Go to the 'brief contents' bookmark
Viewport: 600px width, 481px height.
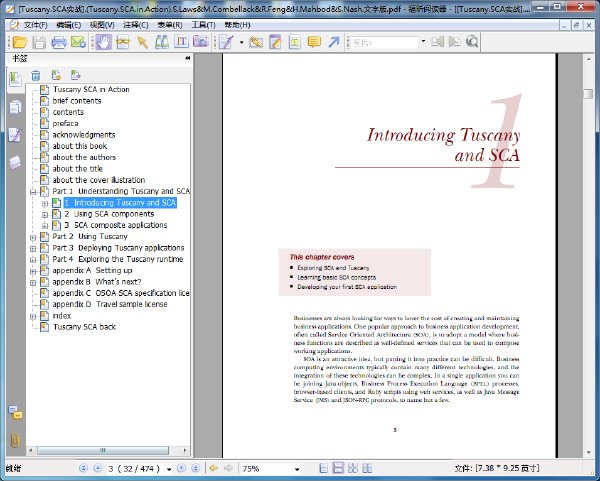77,101
